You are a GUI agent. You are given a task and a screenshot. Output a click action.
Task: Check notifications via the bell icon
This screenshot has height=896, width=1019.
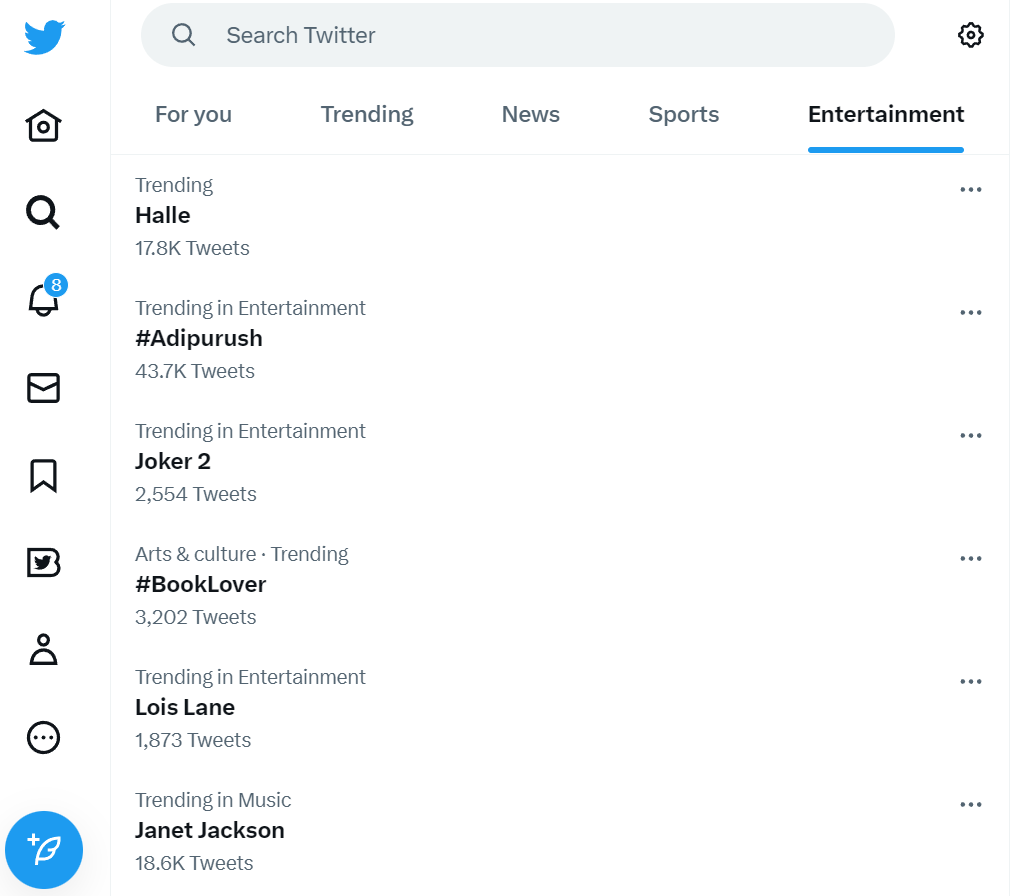tap(43, 300)
